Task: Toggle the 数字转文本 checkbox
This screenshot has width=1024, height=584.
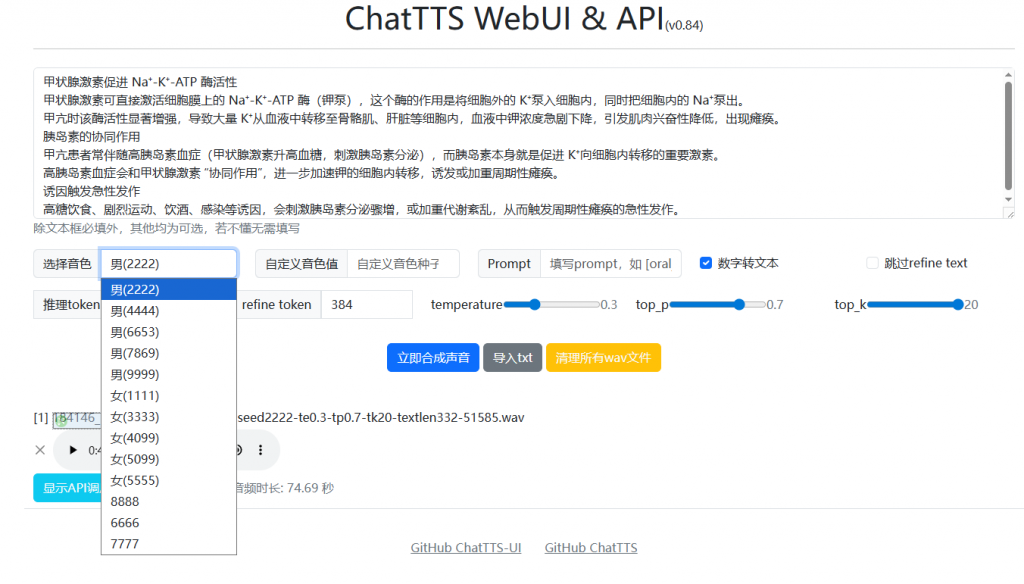Action: pyautogui.click(x=706, y=263)
